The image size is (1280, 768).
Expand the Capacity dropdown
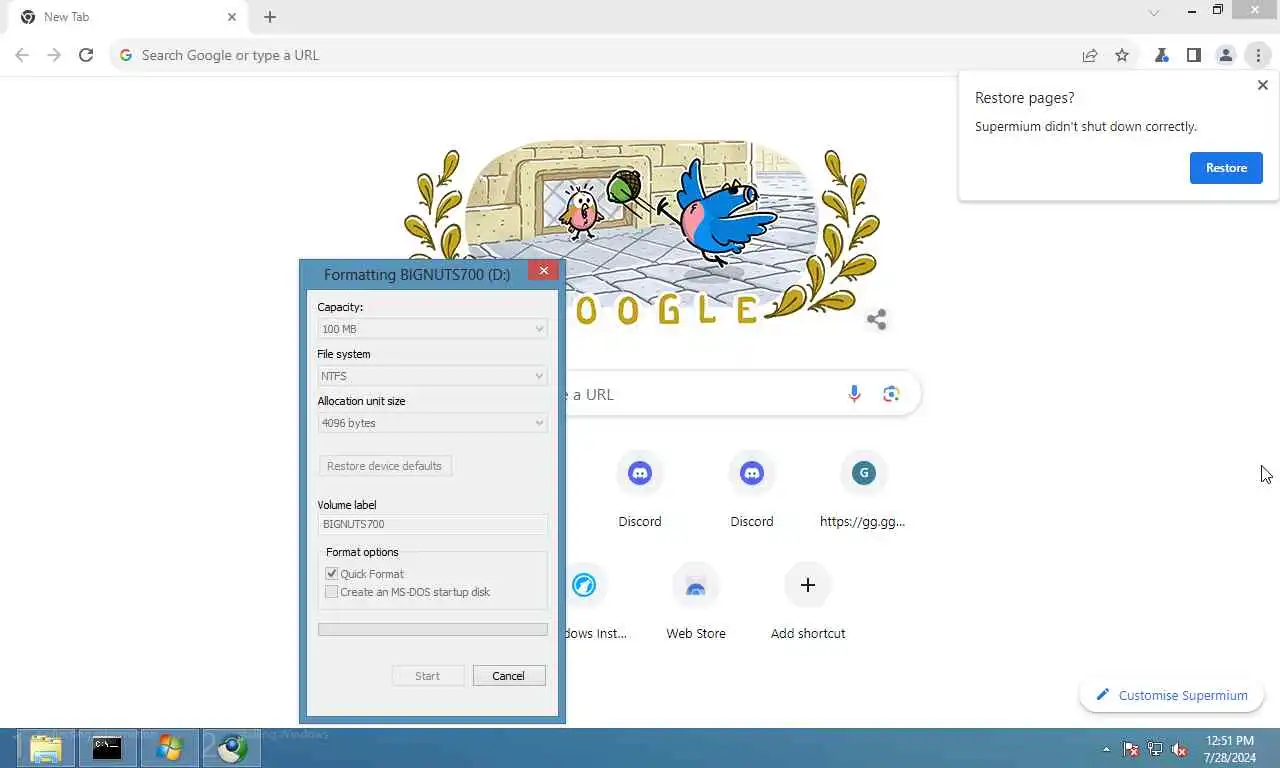[x=432, y=329]
